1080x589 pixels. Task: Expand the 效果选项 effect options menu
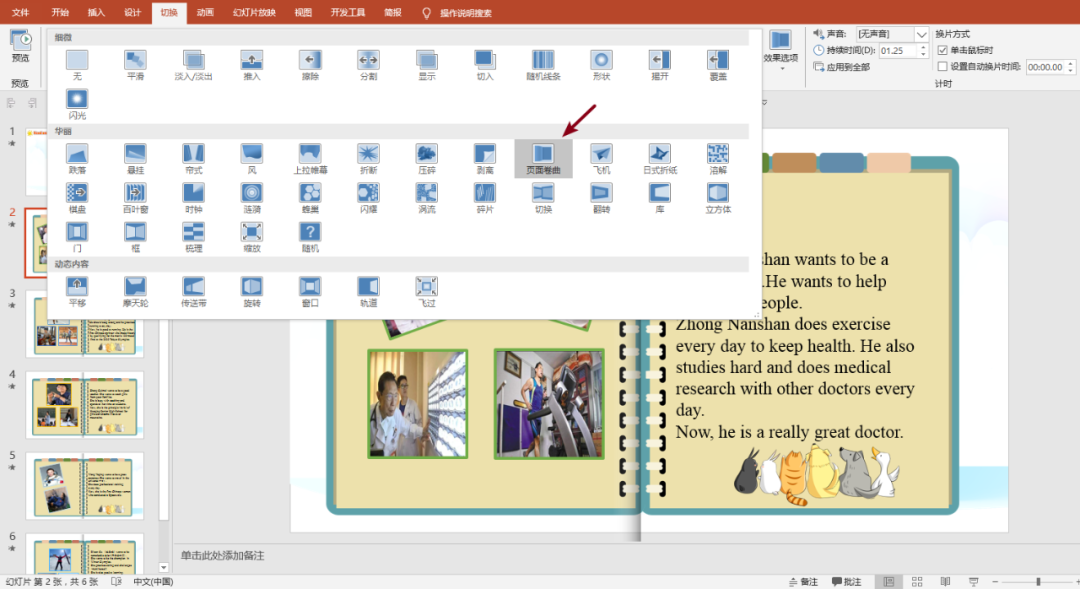pos(780,48)
